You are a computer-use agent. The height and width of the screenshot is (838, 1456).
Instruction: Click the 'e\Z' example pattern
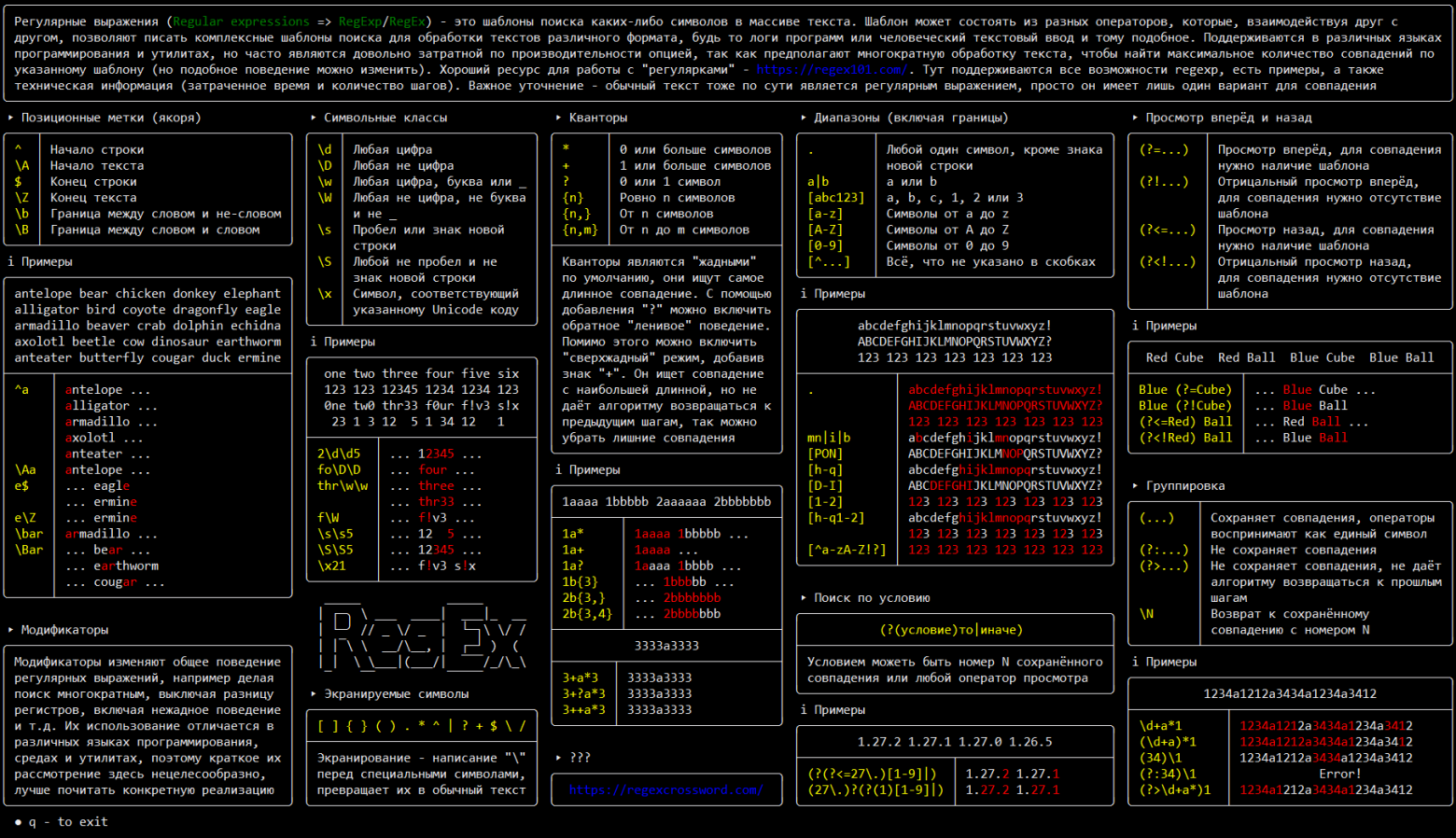pyautogui.click(x=25, y=518)
